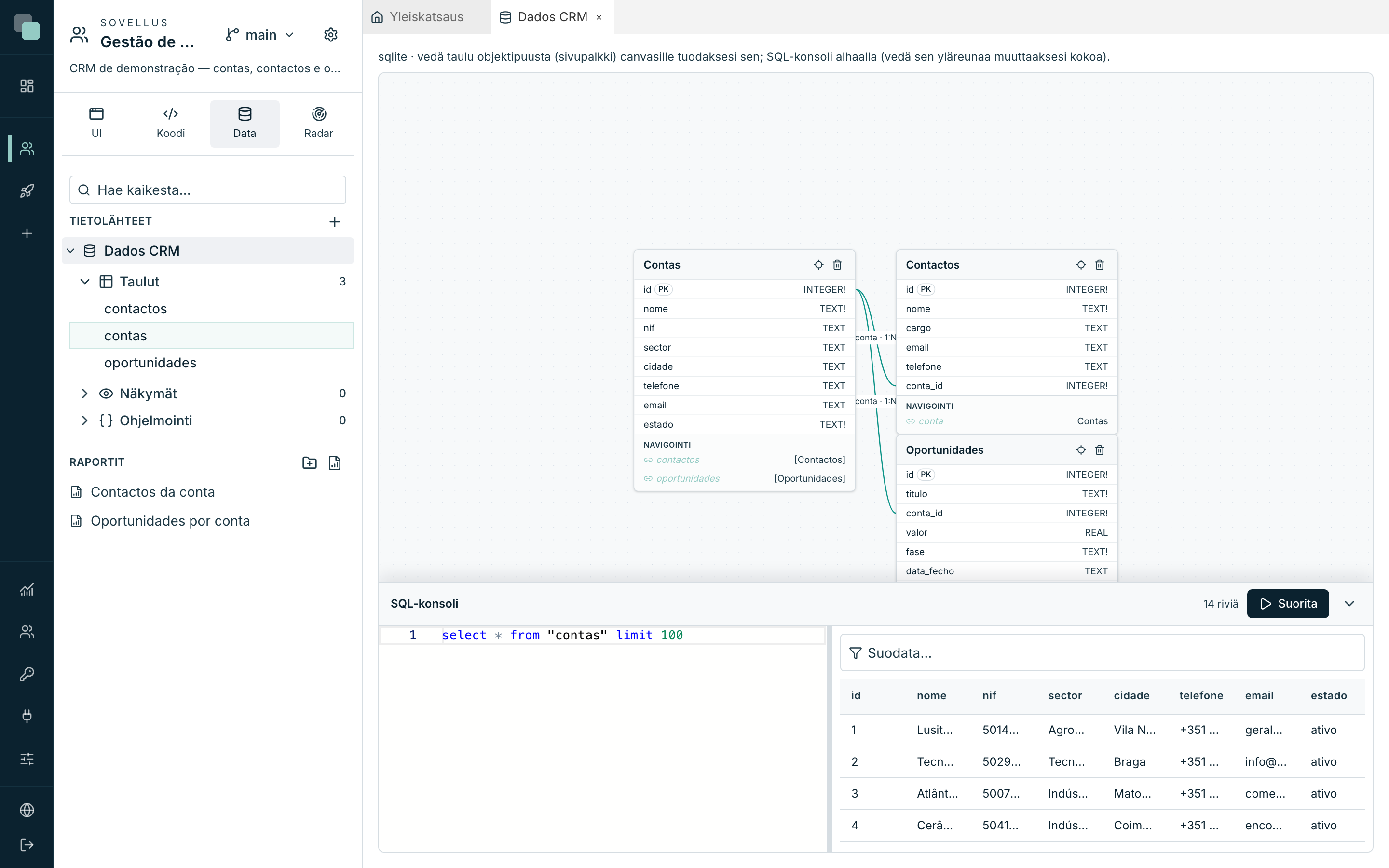
Task: Click into the SQL editor query line
Action: tap(603, 636)
